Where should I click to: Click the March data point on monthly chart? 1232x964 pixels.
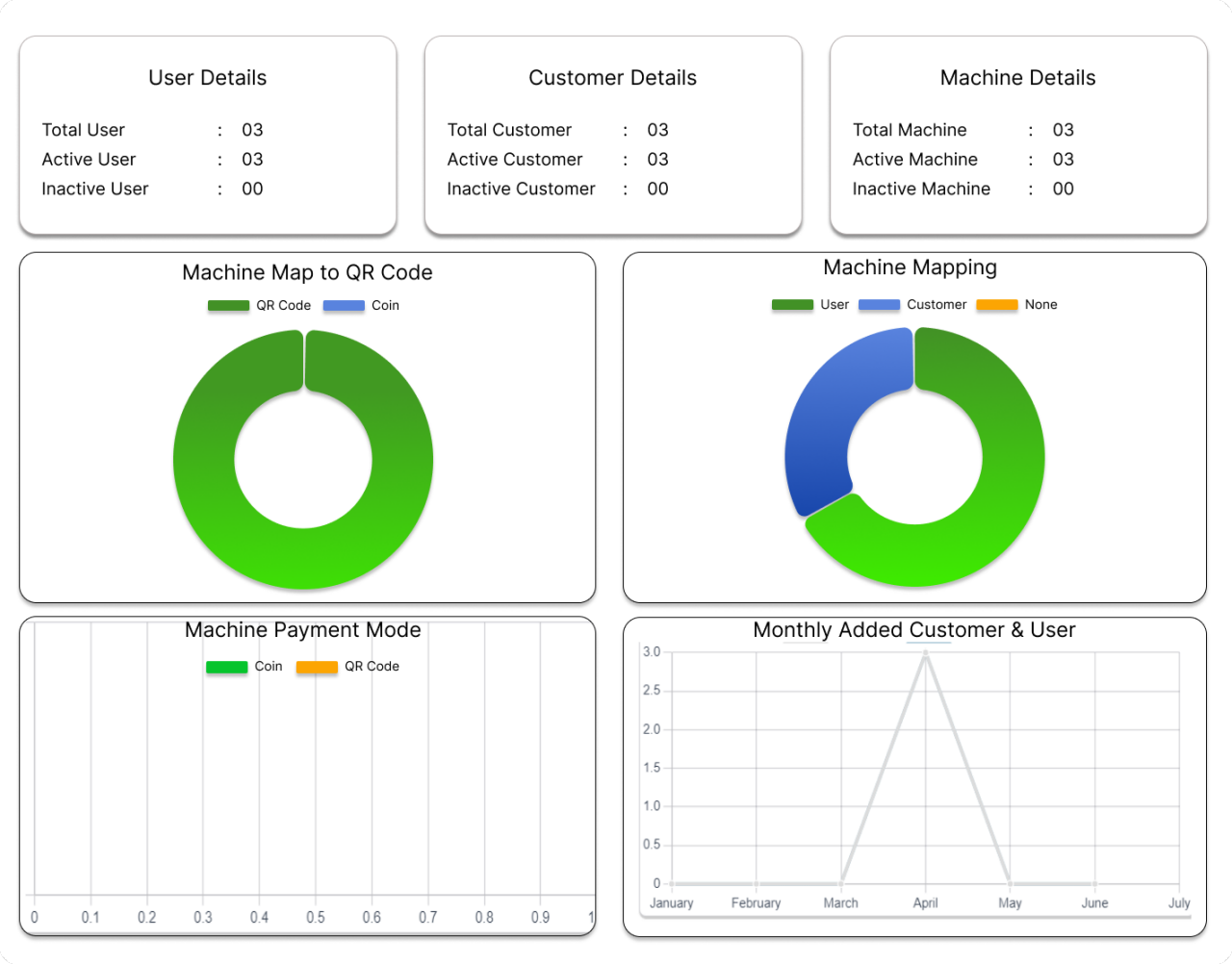[841, 883]
